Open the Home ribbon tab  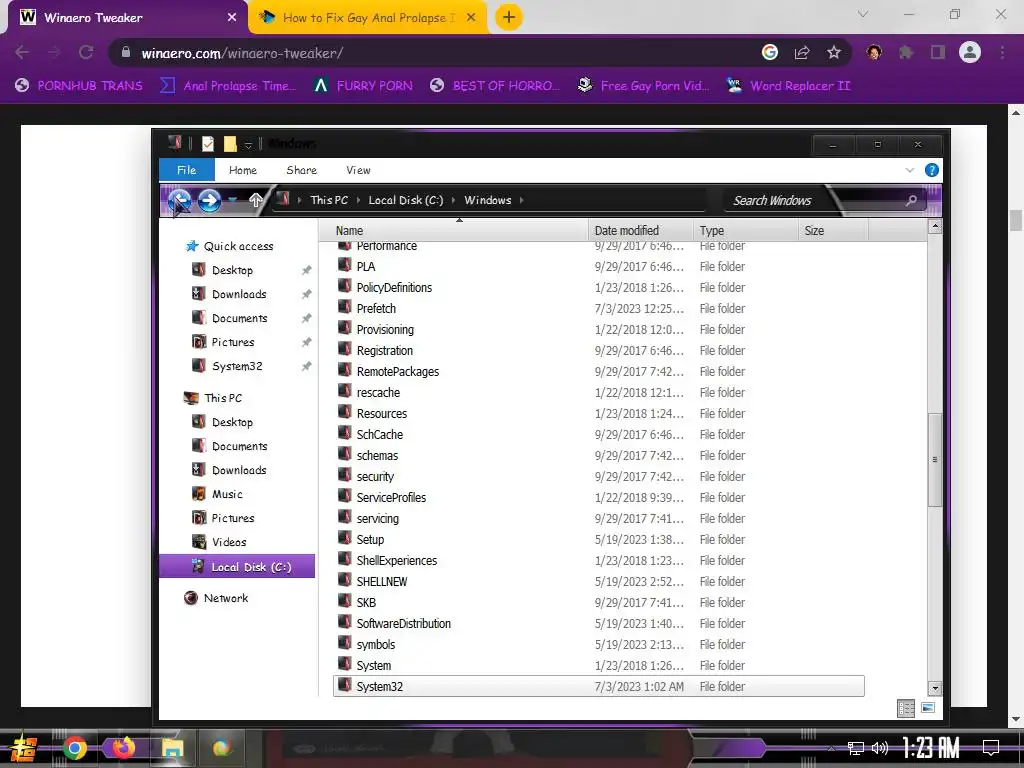[x=243, y=170]
